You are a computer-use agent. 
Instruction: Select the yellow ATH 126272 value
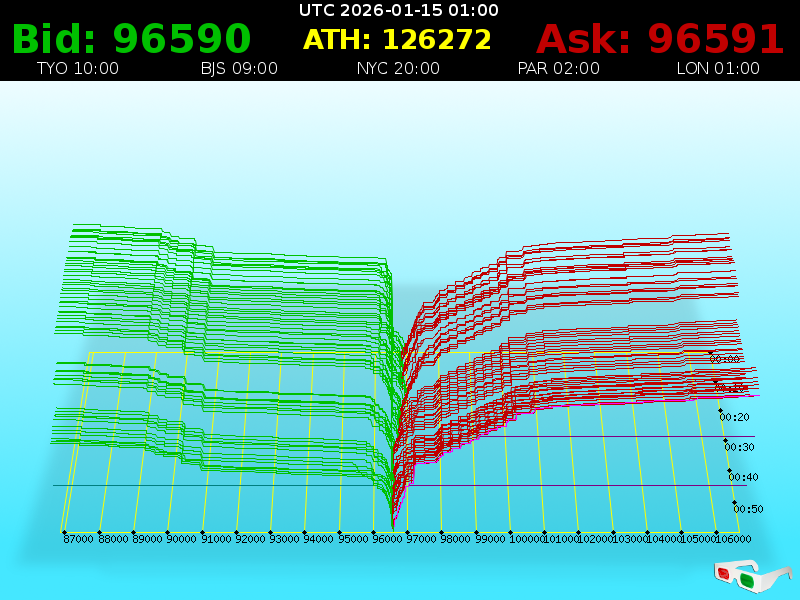398,40
